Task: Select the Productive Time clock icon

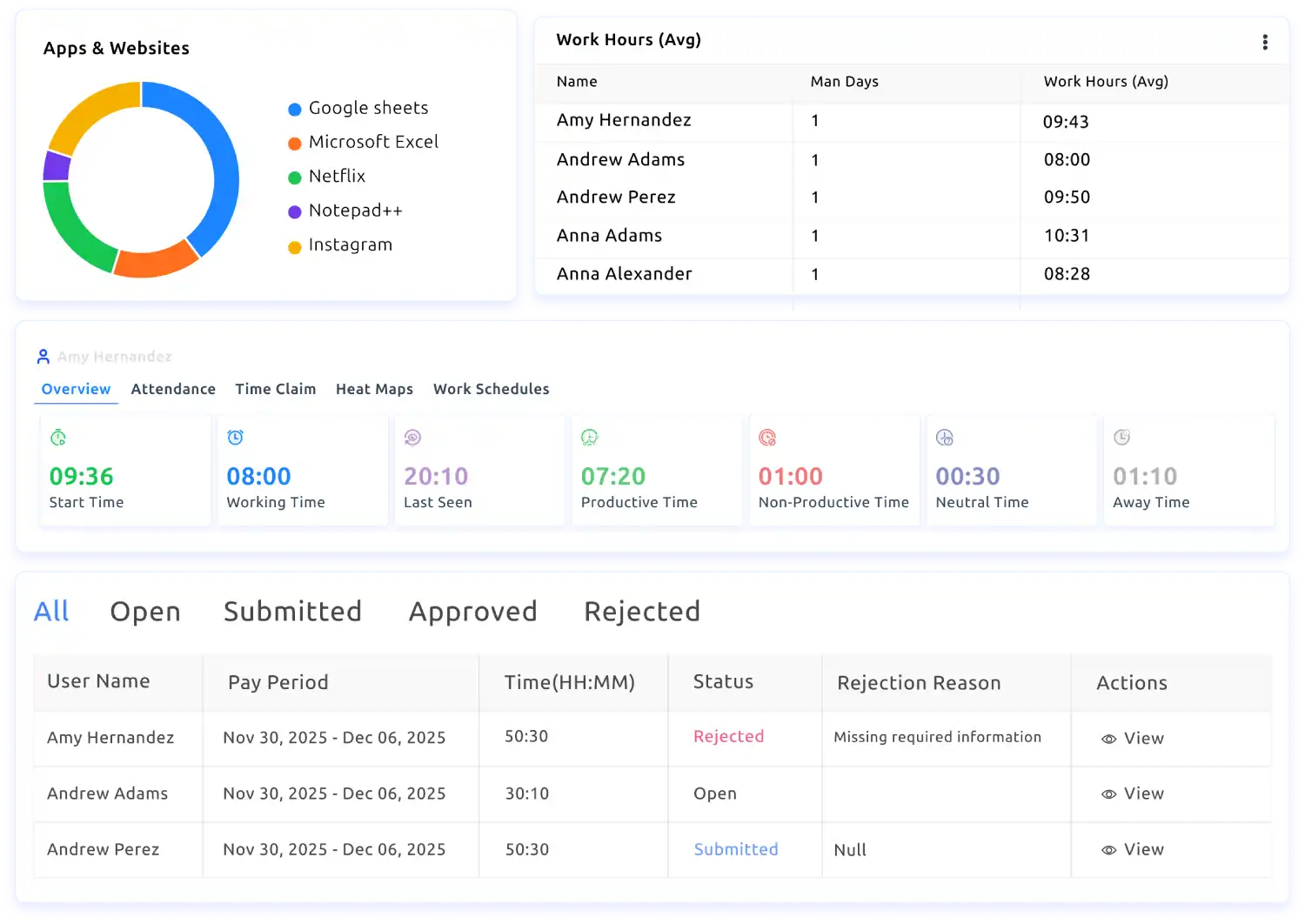Action: 590,438
